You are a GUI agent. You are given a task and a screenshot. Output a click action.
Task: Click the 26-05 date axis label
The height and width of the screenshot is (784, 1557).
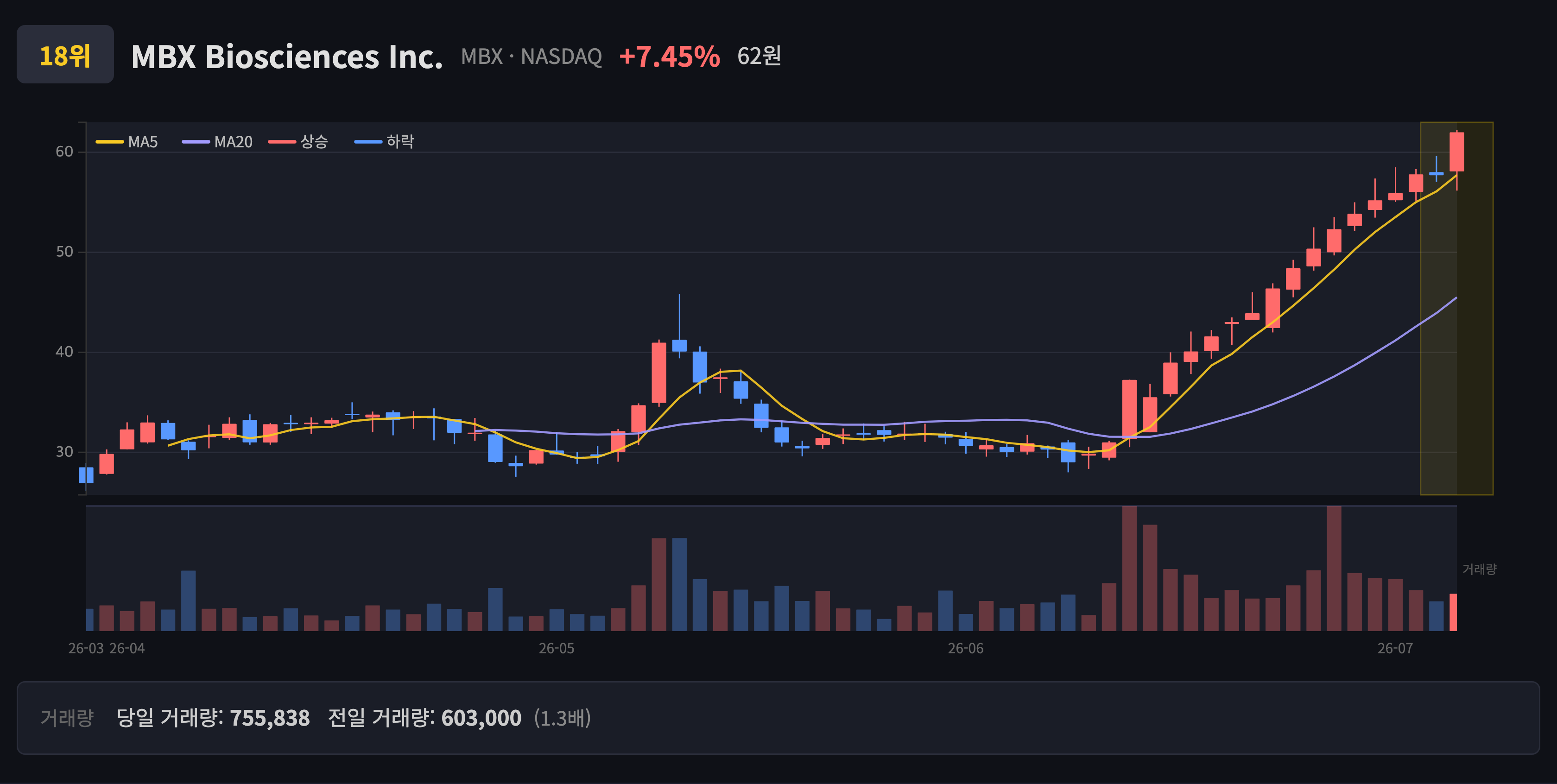pos(557,649)
